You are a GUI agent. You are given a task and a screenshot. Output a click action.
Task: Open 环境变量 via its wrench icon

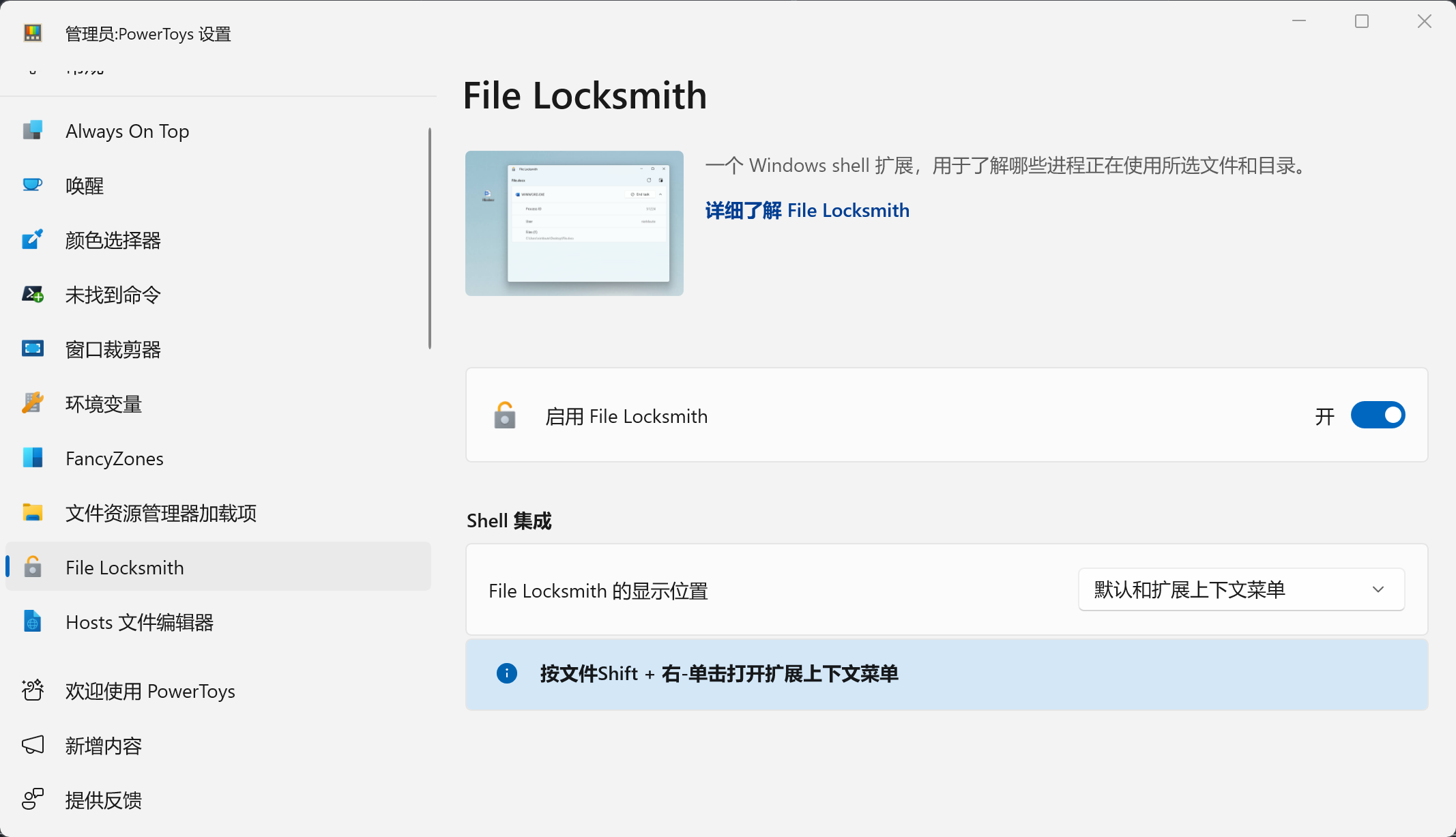pyautogui.click(x=32, y=403)
